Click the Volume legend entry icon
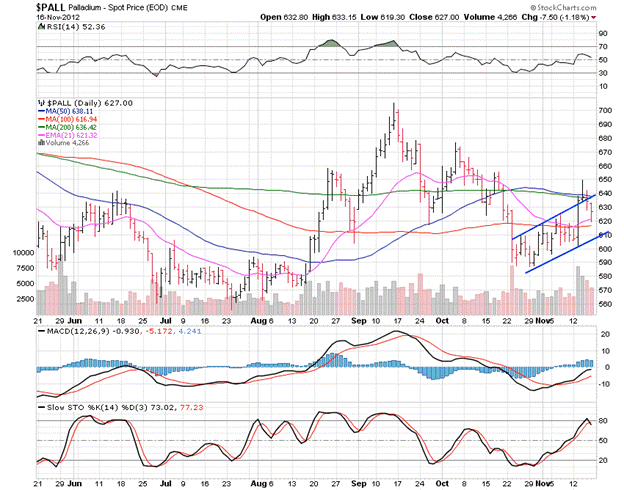624x490 pixels. pos(40,149)
